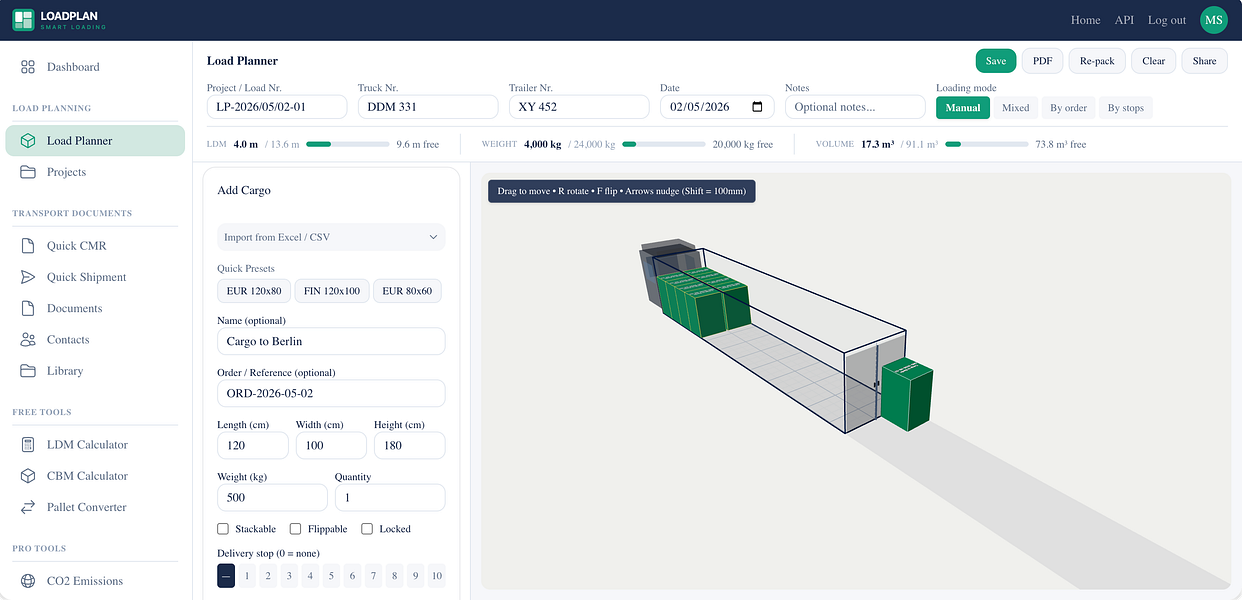Click the Dashboard grid icon

28,67
